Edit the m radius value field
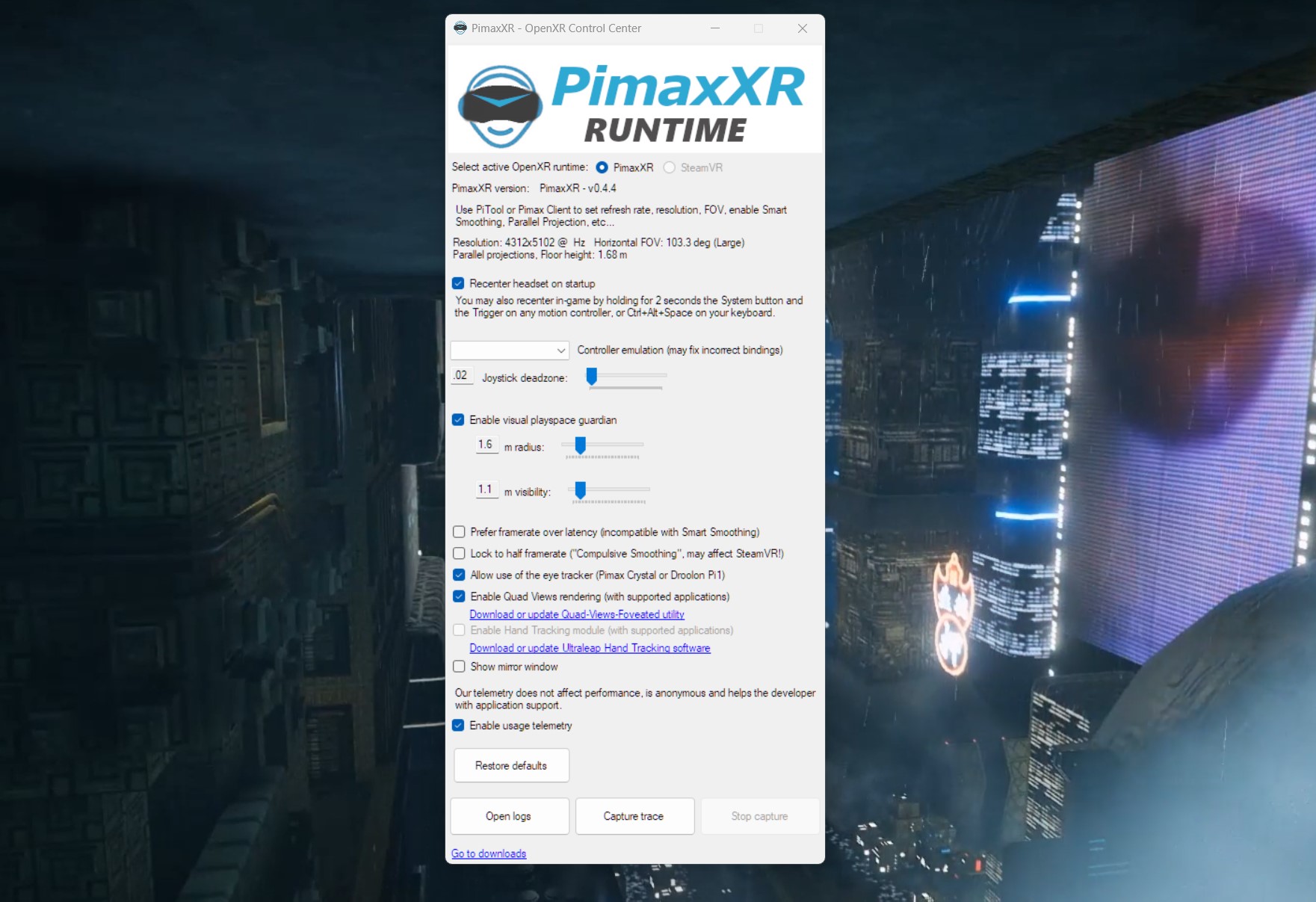 [486, 445]
